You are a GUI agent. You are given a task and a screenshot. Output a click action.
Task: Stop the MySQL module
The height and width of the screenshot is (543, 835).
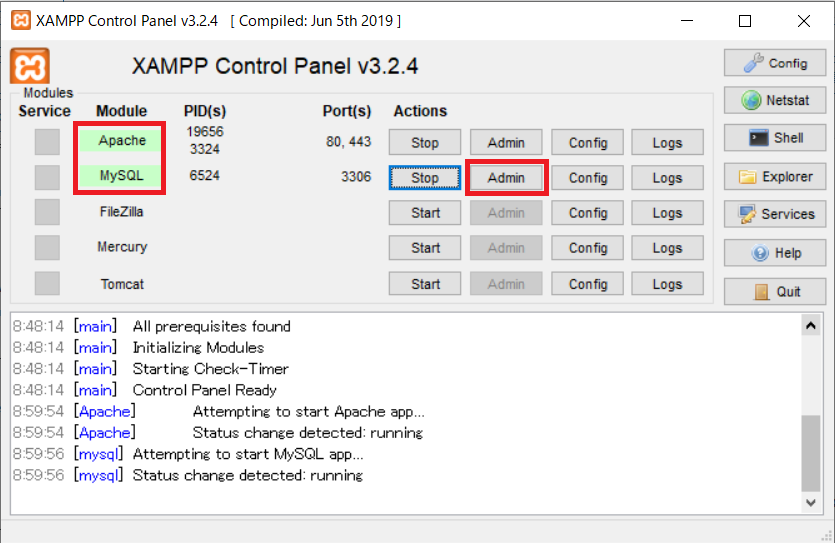click(425, 178)
